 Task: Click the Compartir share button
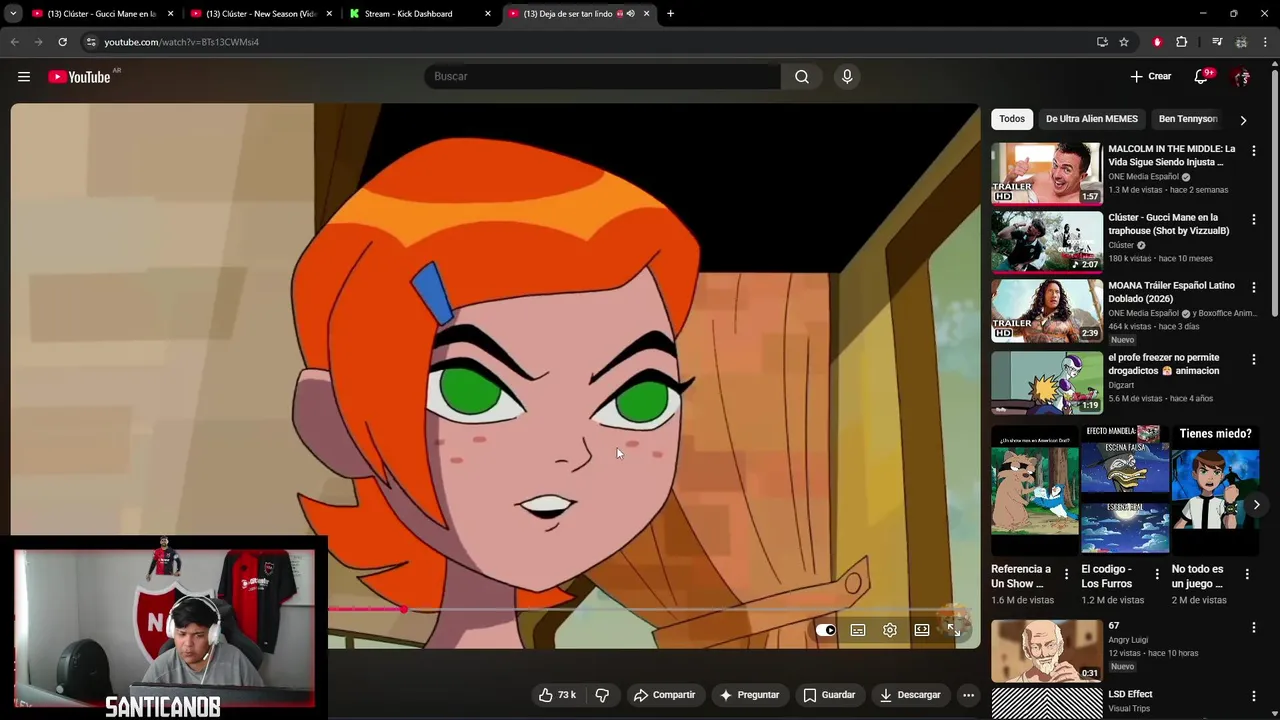665,695
